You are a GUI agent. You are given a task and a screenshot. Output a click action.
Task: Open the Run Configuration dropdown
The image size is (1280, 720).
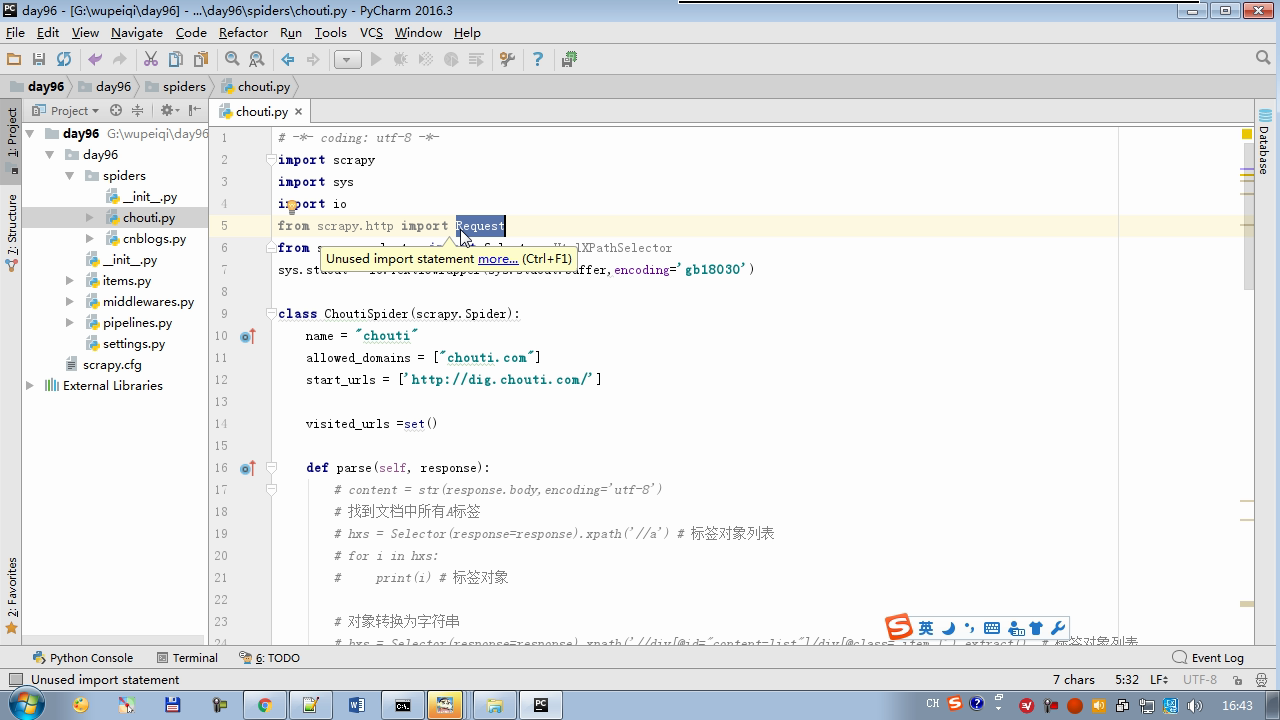[347, 60]
